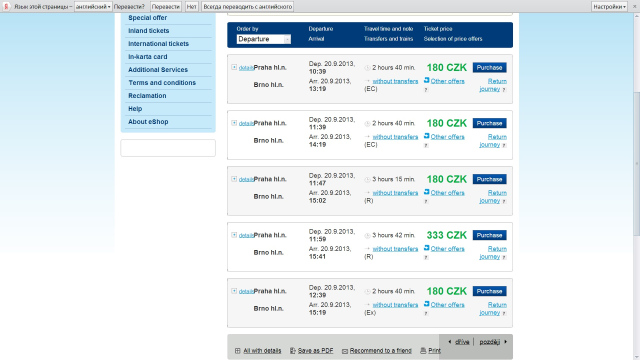The height and width of the screenshot is (360, 640).
Task: Select Return journey for 12:39 departure
Action: click(493, 309)
